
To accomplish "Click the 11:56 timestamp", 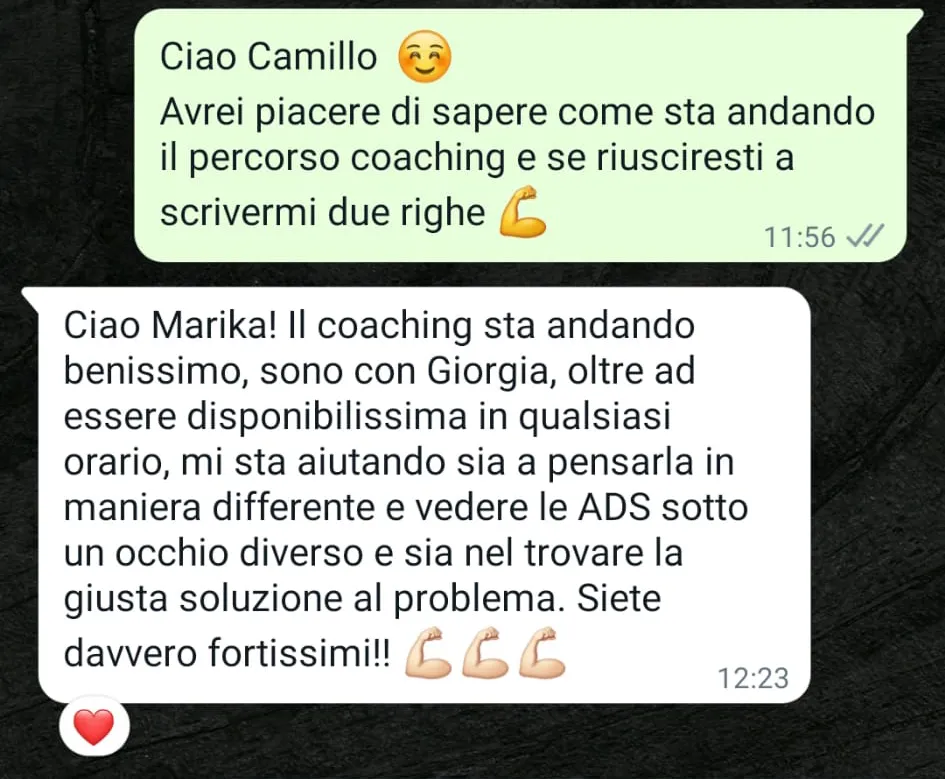I will (799, 237).
